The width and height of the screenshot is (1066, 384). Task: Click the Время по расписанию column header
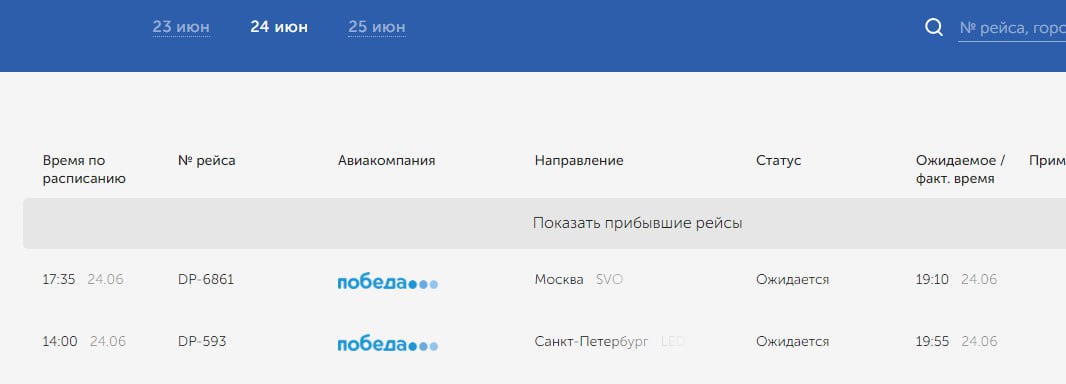(x=84, y=170)
